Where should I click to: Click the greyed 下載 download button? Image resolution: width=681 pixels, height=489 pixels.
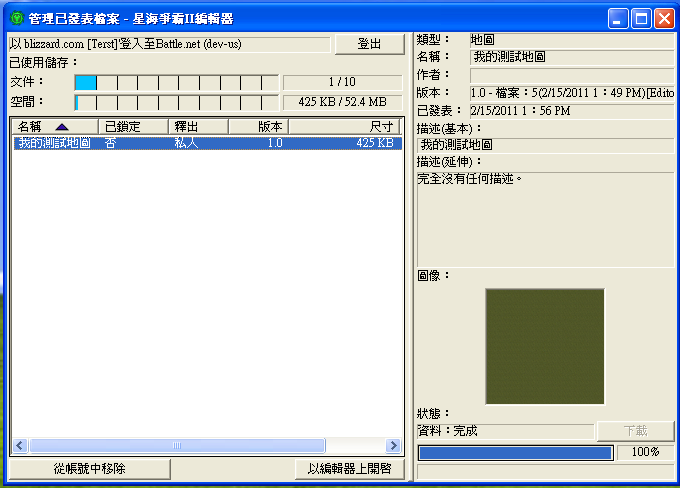pos(636,431)
